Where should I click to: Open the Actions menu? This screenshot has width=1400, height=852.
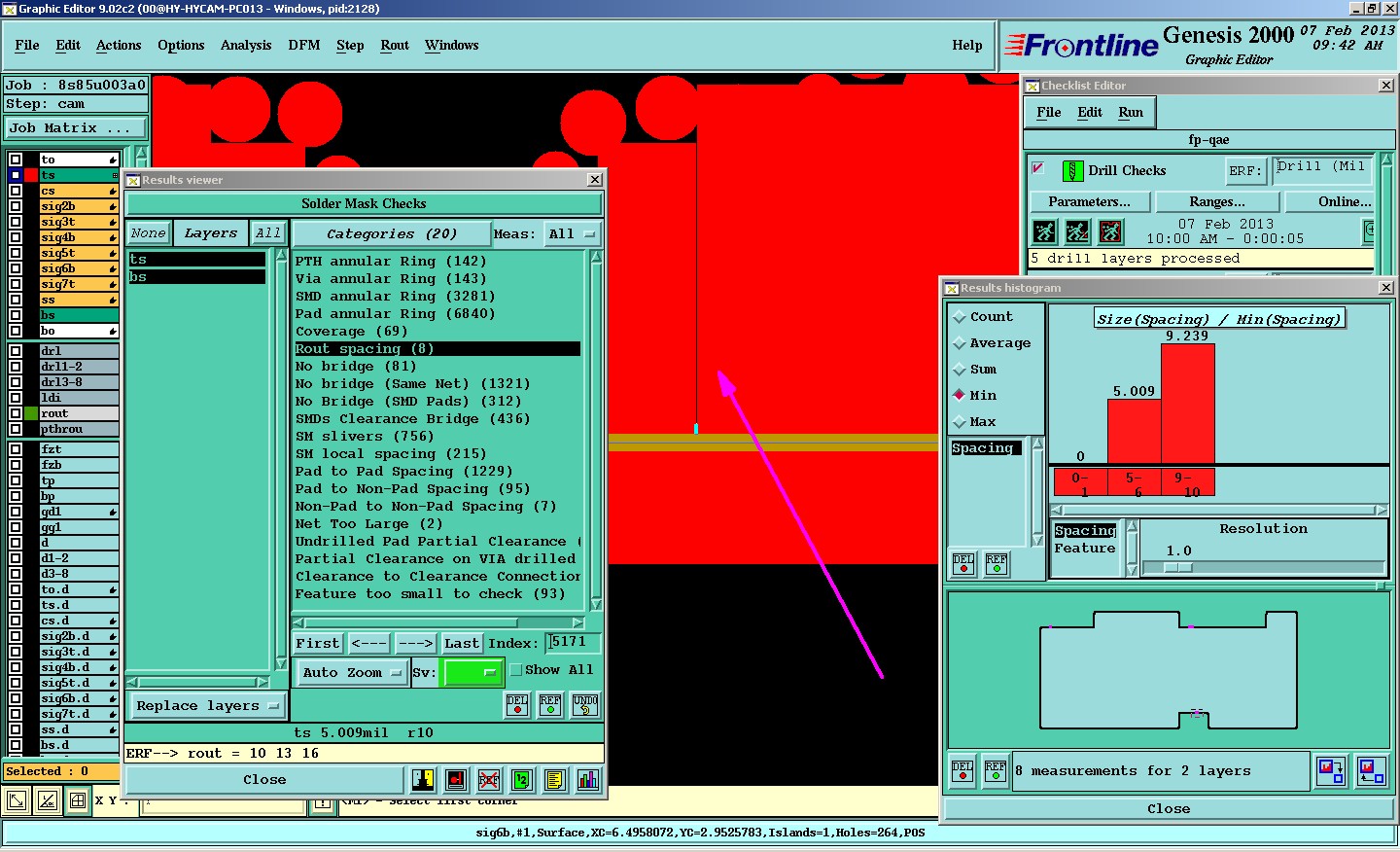[x=119, y=46]
